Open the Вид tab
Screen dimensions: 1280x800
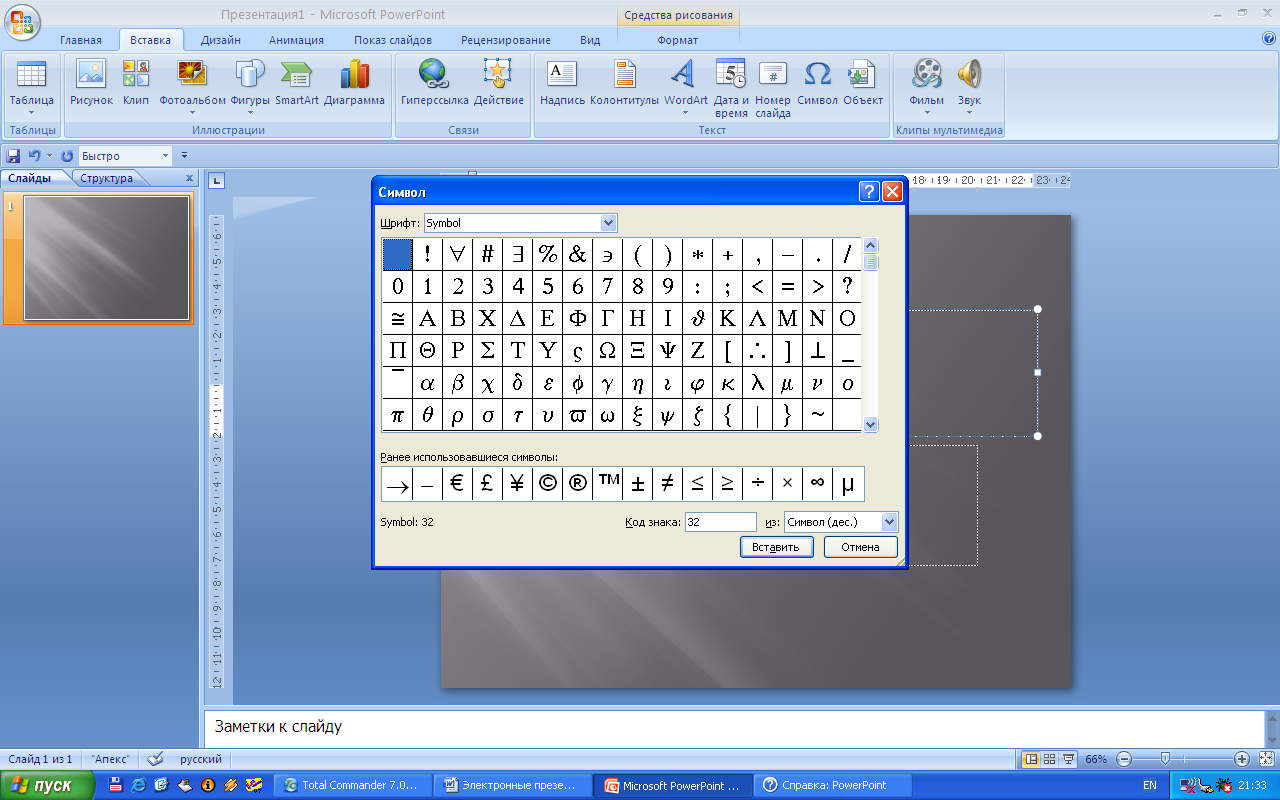tap(590, 40)
